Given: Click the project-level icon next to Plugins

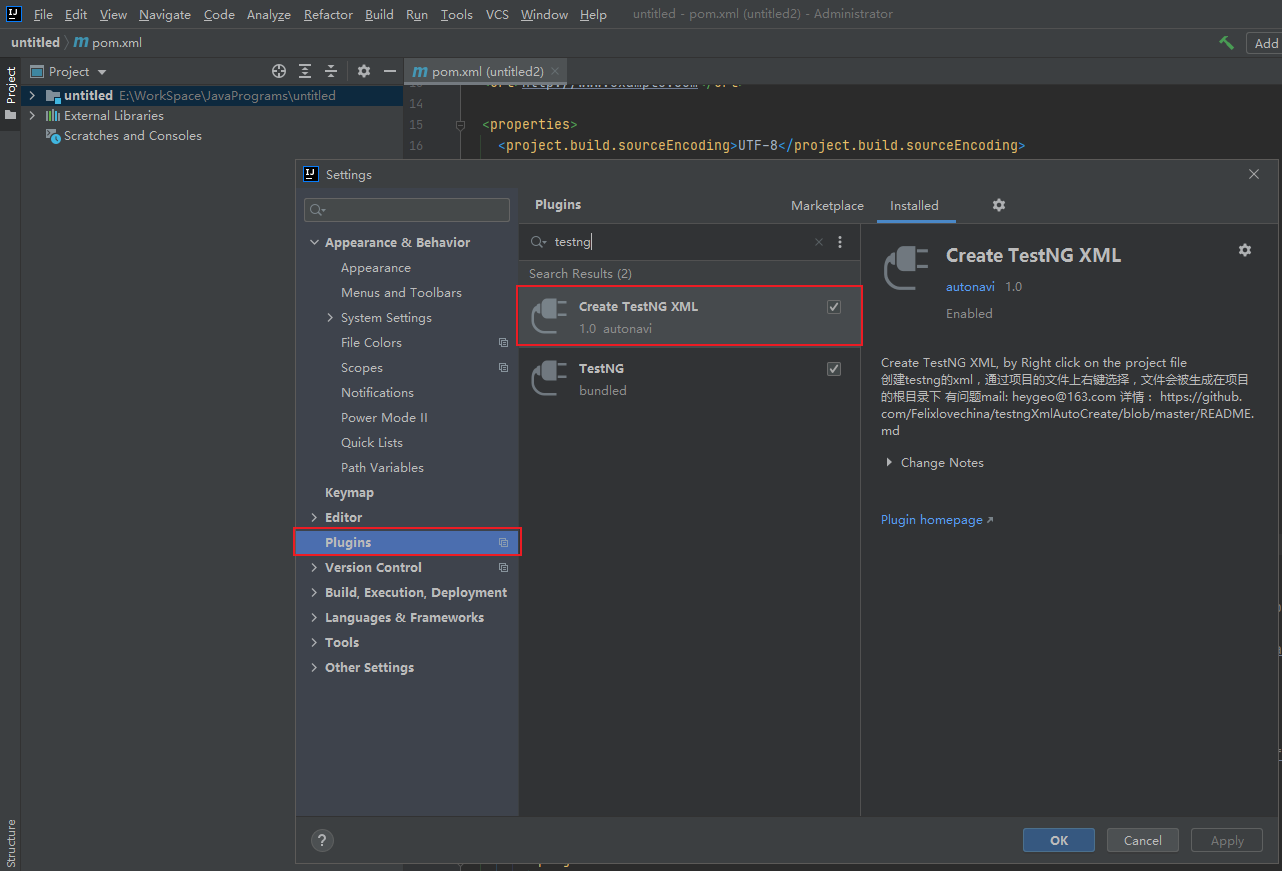Looking at the screenshot, I should [x=504, y=542].
